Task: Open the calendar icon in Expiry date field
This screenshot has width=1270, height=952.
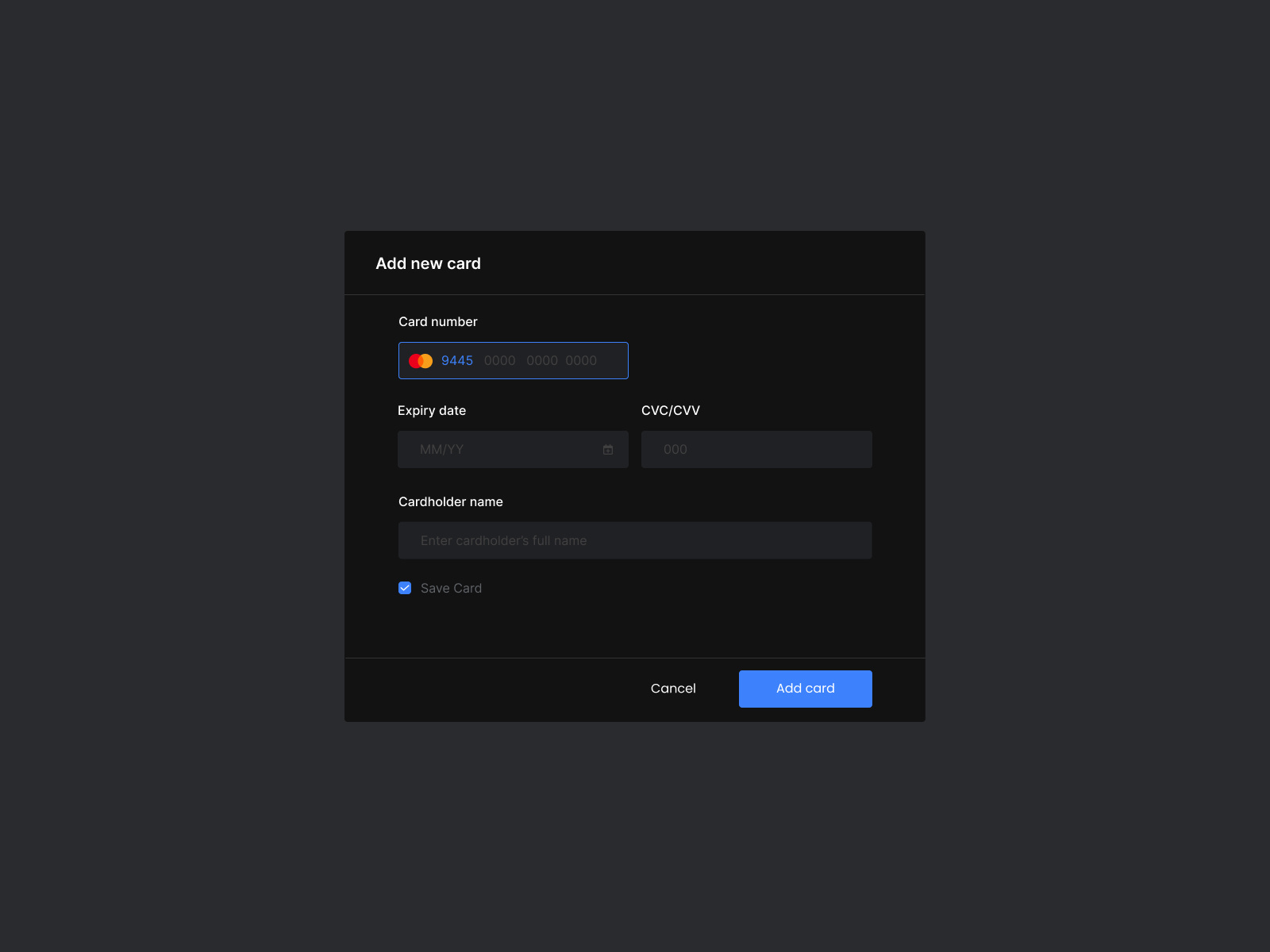Action: pyautogui.click(x=608, y=449)
